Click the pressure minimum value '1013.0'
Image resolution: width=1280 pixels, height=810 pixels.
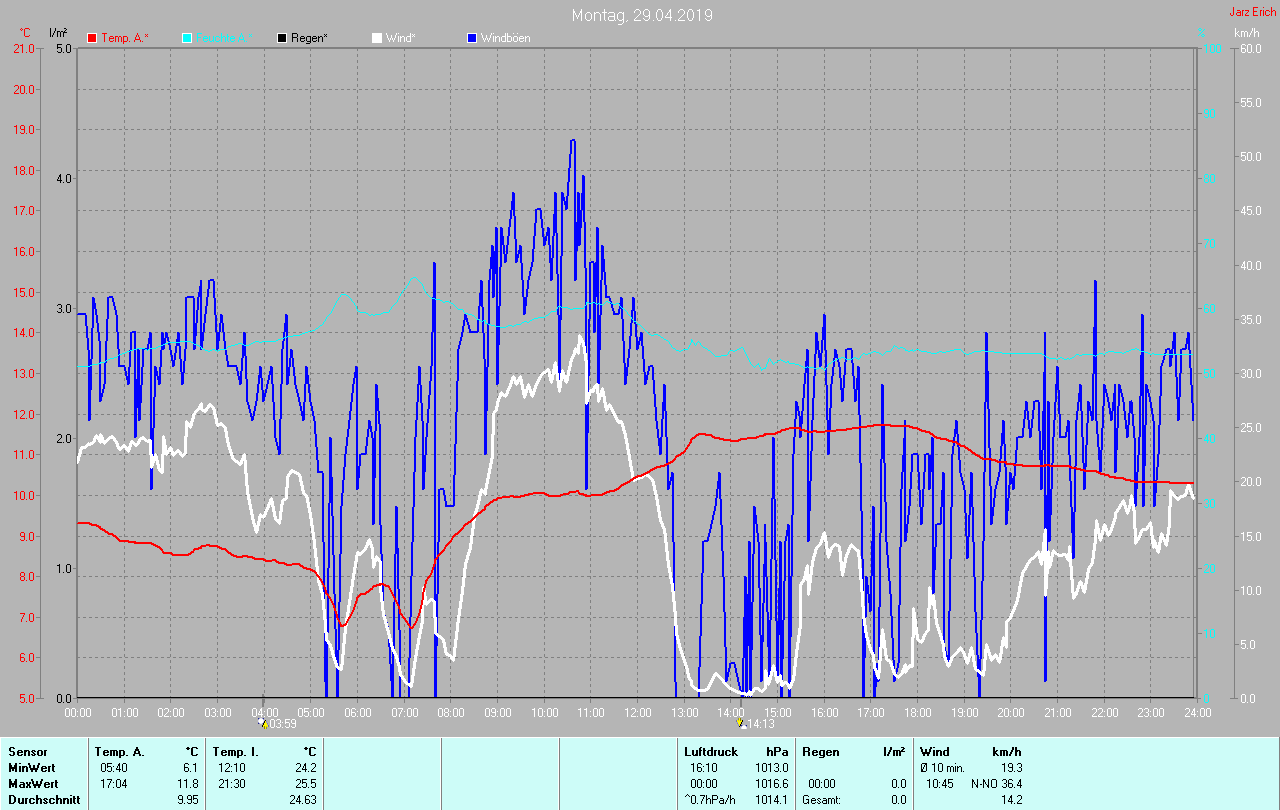tap(772, 767)
